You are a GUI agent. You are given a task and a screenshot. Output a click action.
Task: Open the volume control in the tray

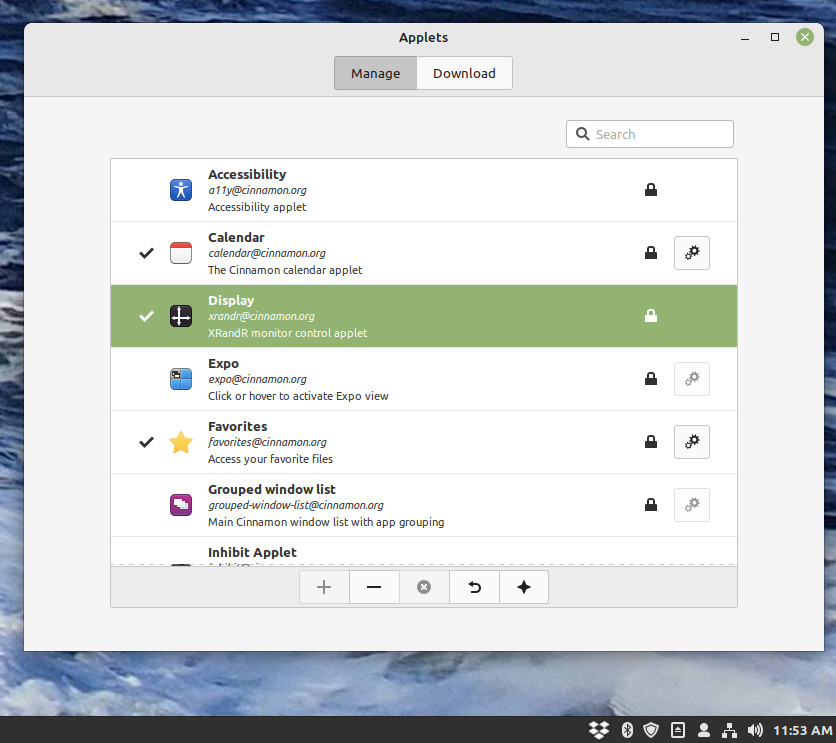[753, 730]
